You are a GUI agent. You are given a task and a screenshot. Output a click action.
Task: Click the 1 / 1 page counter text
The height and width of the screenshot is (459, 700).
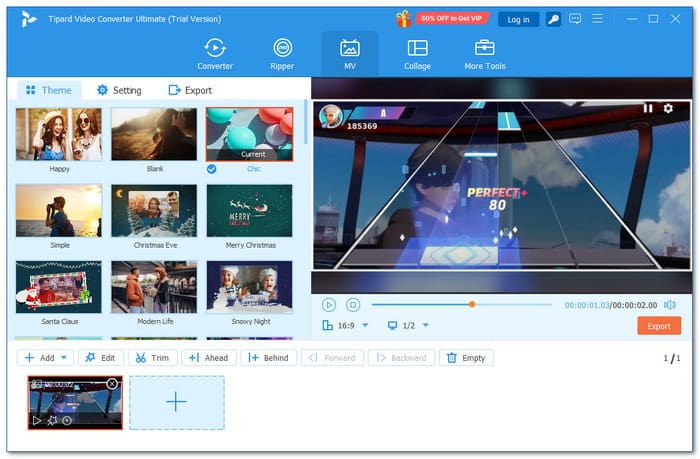[672, 358]
